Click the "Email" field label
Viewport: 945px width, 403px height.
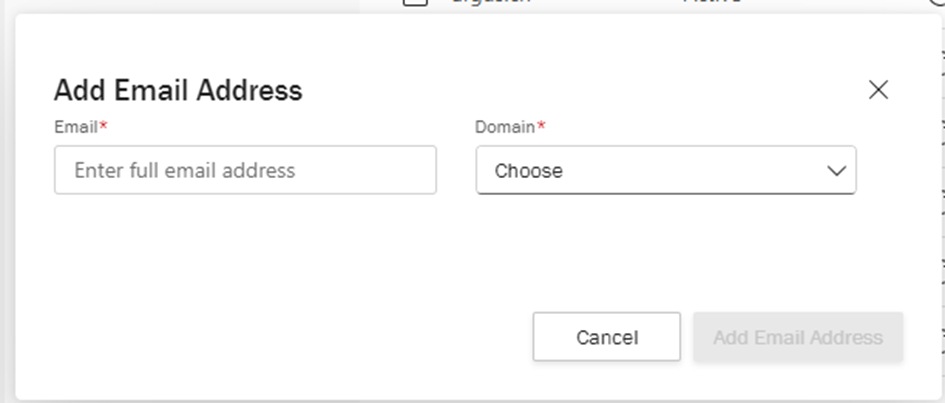coord(75,127)
